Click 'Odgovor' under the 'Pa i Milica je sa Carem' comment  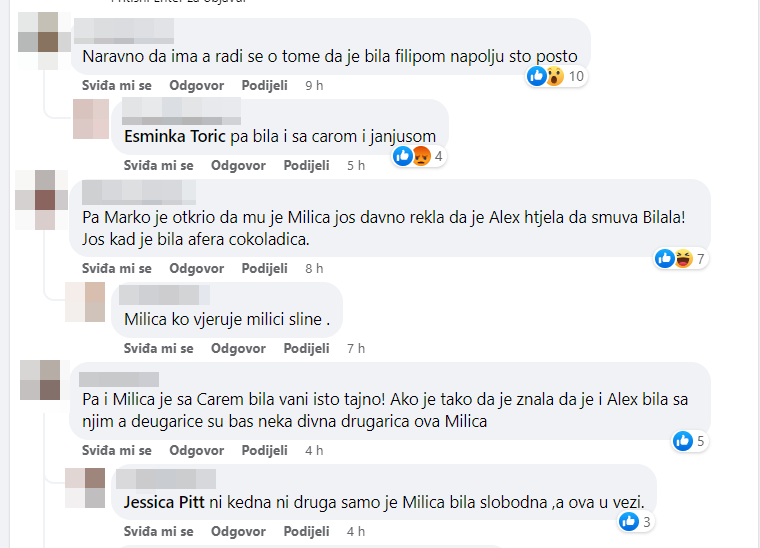(x=197, y=450)
